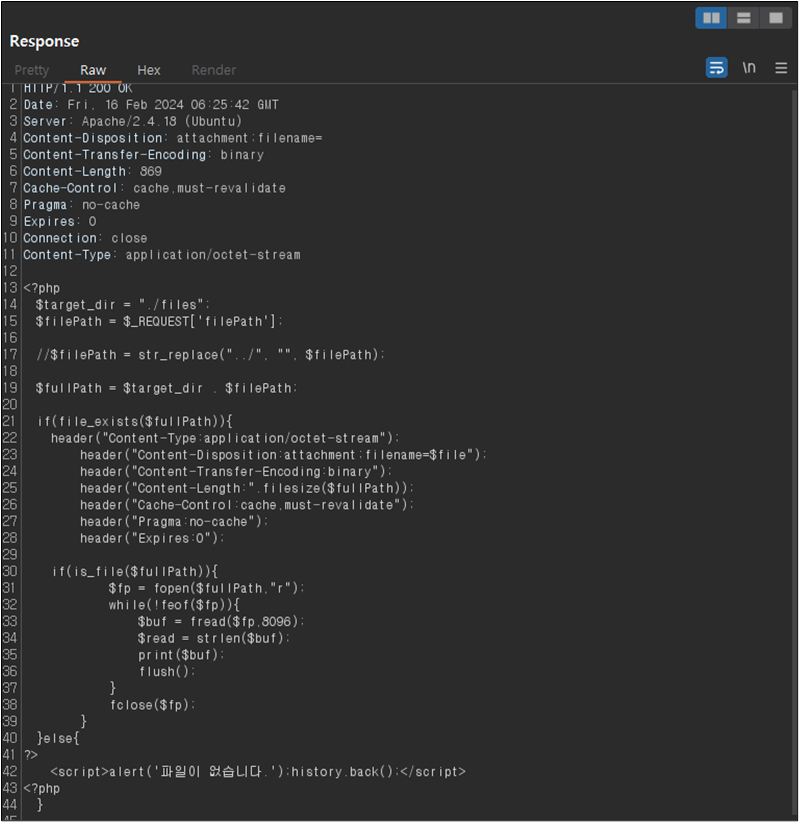Click the Date header line
The width and height of the screenshot is (799, 822).
point(151,105)
